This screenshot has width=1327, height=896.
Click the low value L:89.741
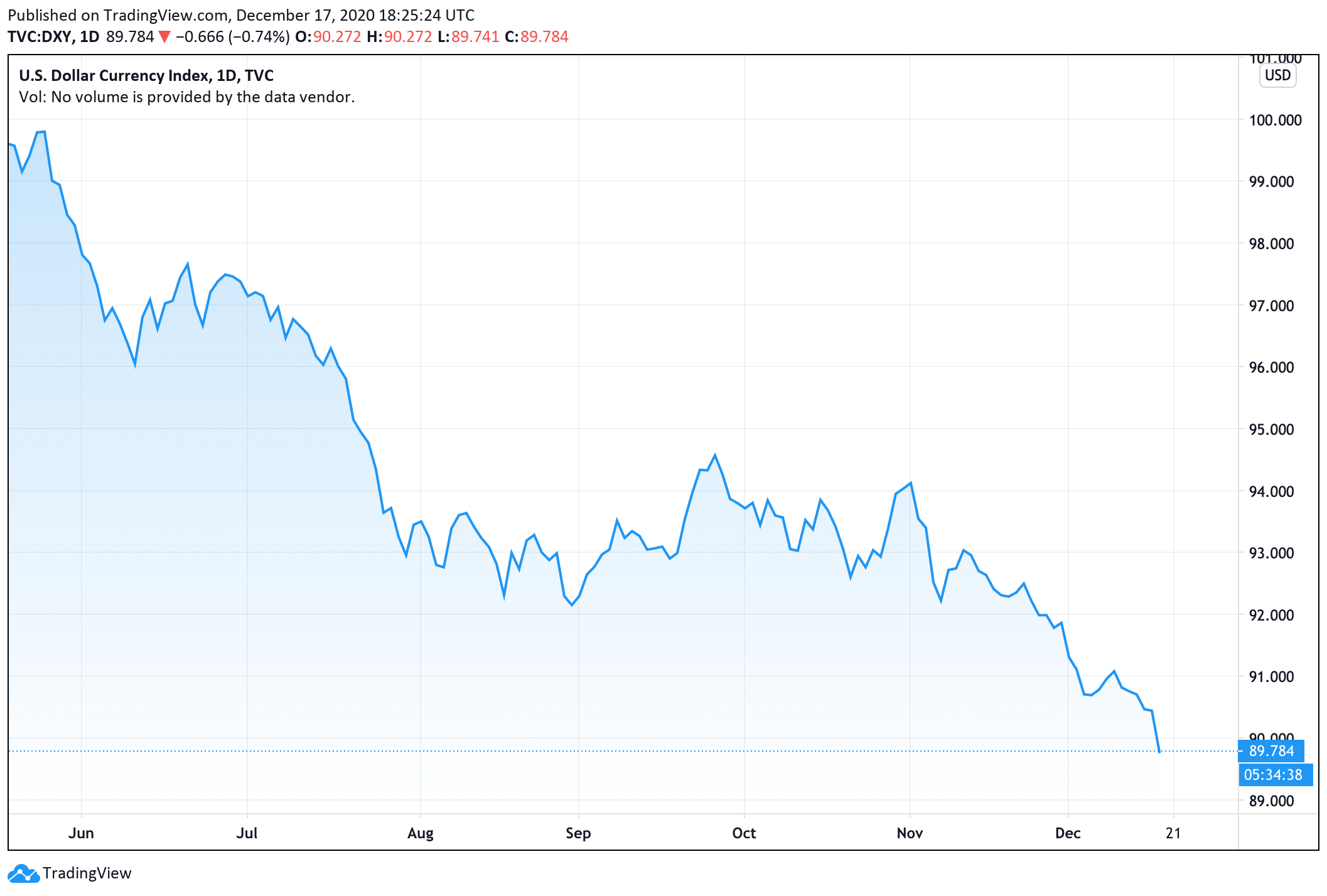point(468,37)
